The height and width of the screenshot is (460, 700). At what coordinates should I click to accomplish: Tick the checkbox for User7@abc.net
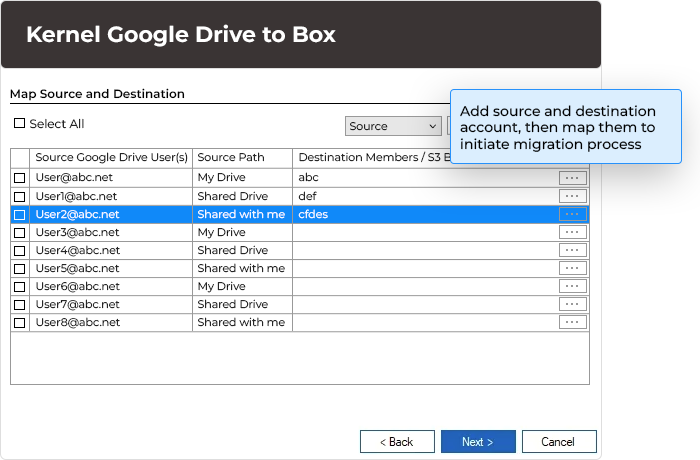pyautogui.click(x=20, y=305)
